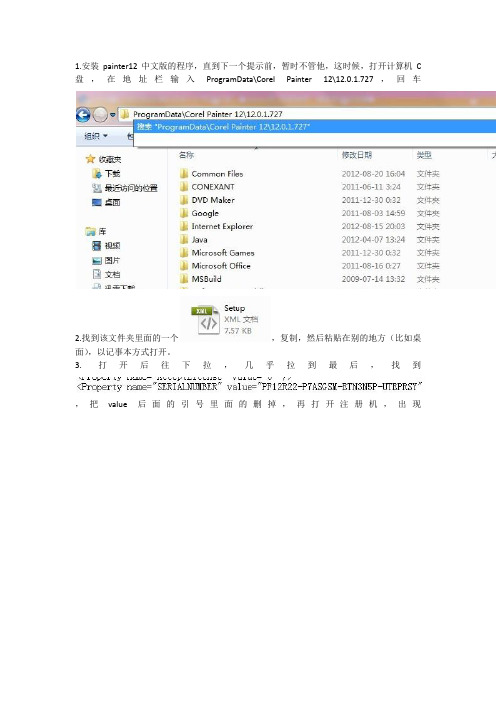
Task: Click the 最近访问的位置 icon
Action: [x=97, y=188]
